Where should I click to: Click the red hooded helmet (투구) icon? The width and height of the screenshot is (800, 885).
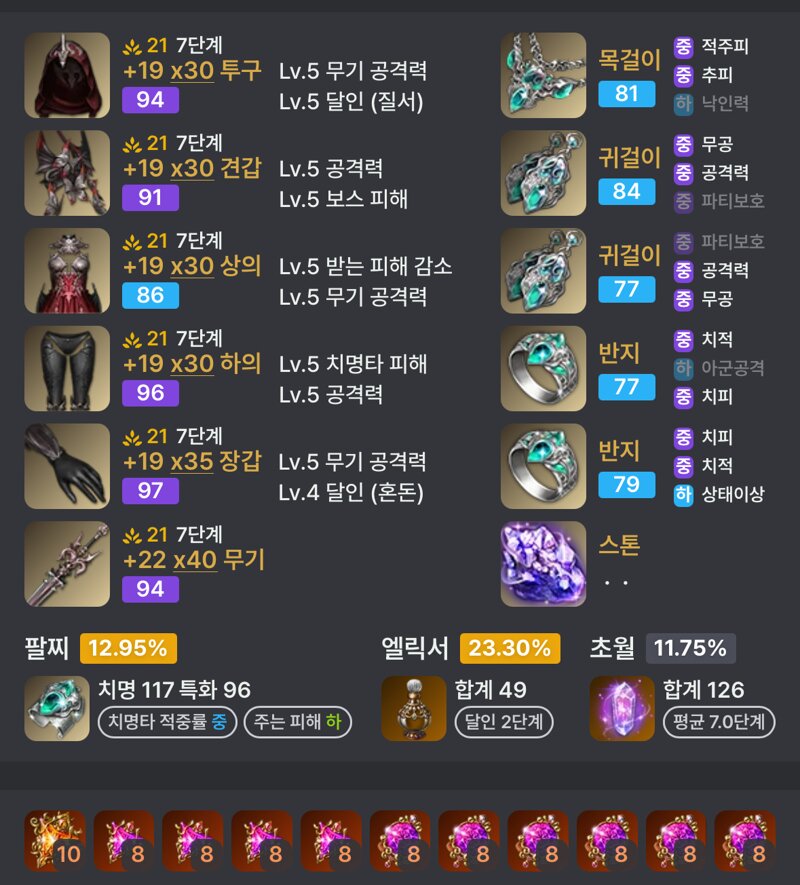pos(67,75)
